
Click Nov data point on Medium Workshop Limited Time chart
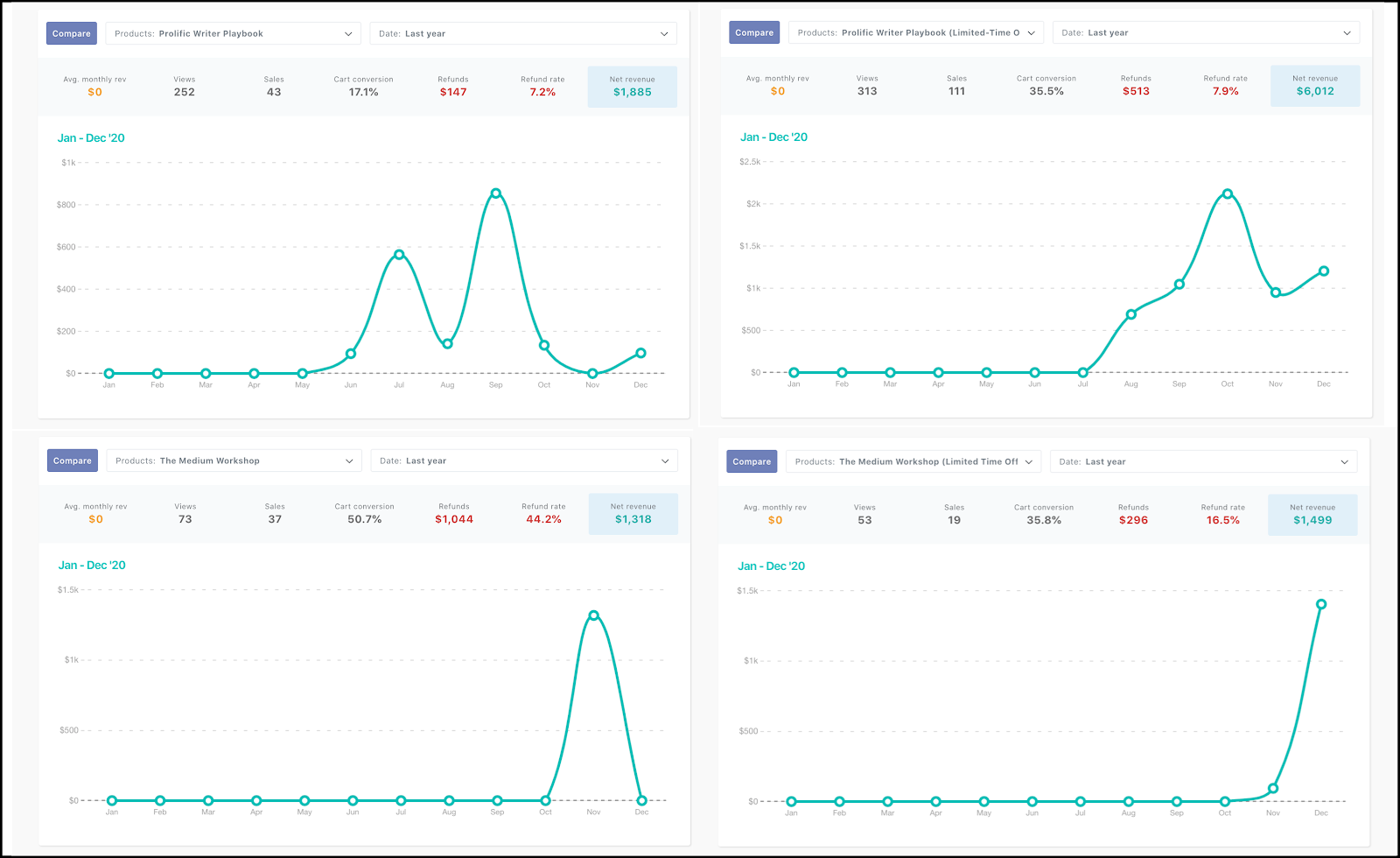point(1273,789)
